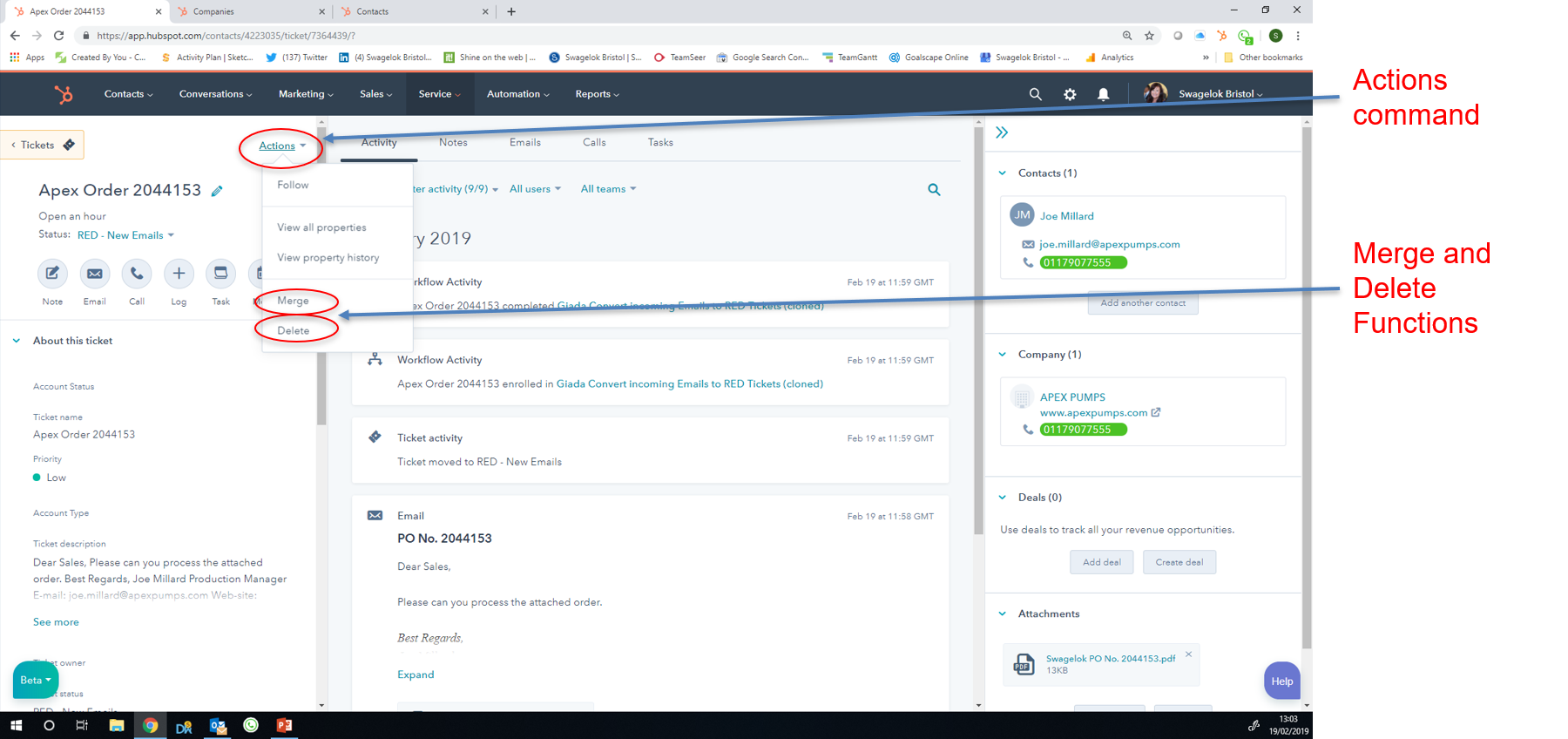The height and width of the screenshot is (739, 1568).
Task: Search the activity timeline with the magnifier
Action: point(934,189)
